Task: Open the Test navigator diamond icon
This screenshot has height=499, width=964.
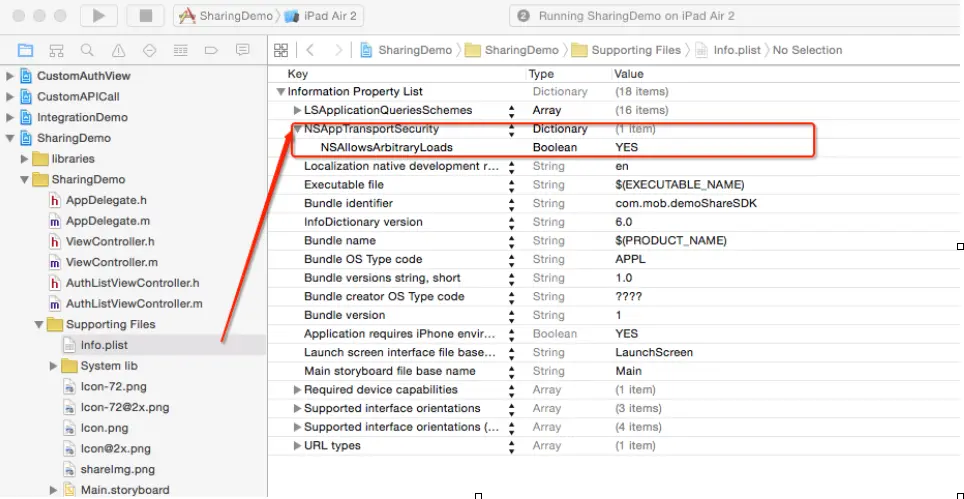Action: pyautogui.click(x=149, y=50)
